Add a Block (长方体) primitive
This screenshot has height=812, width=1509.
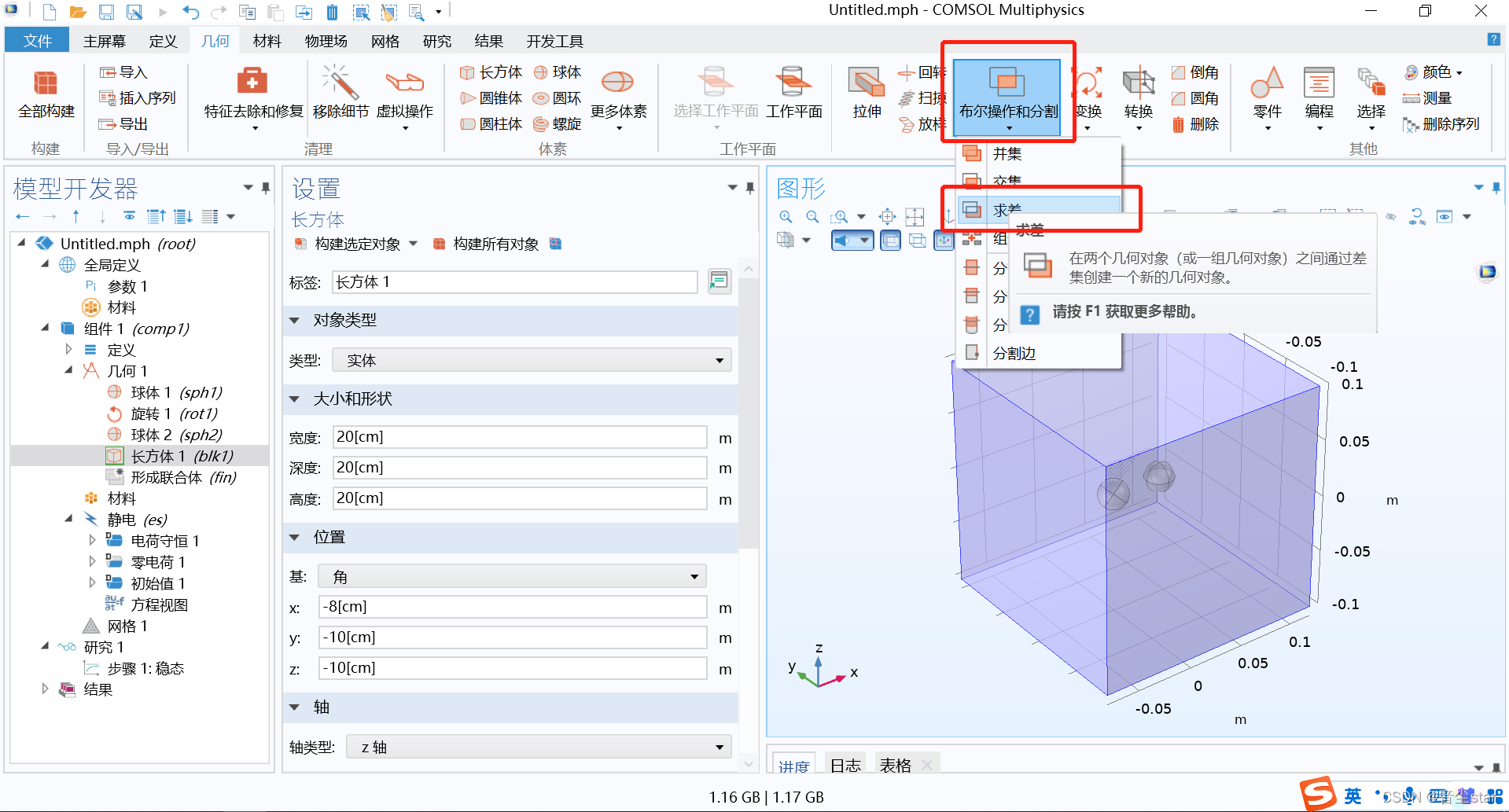(491, 72)
